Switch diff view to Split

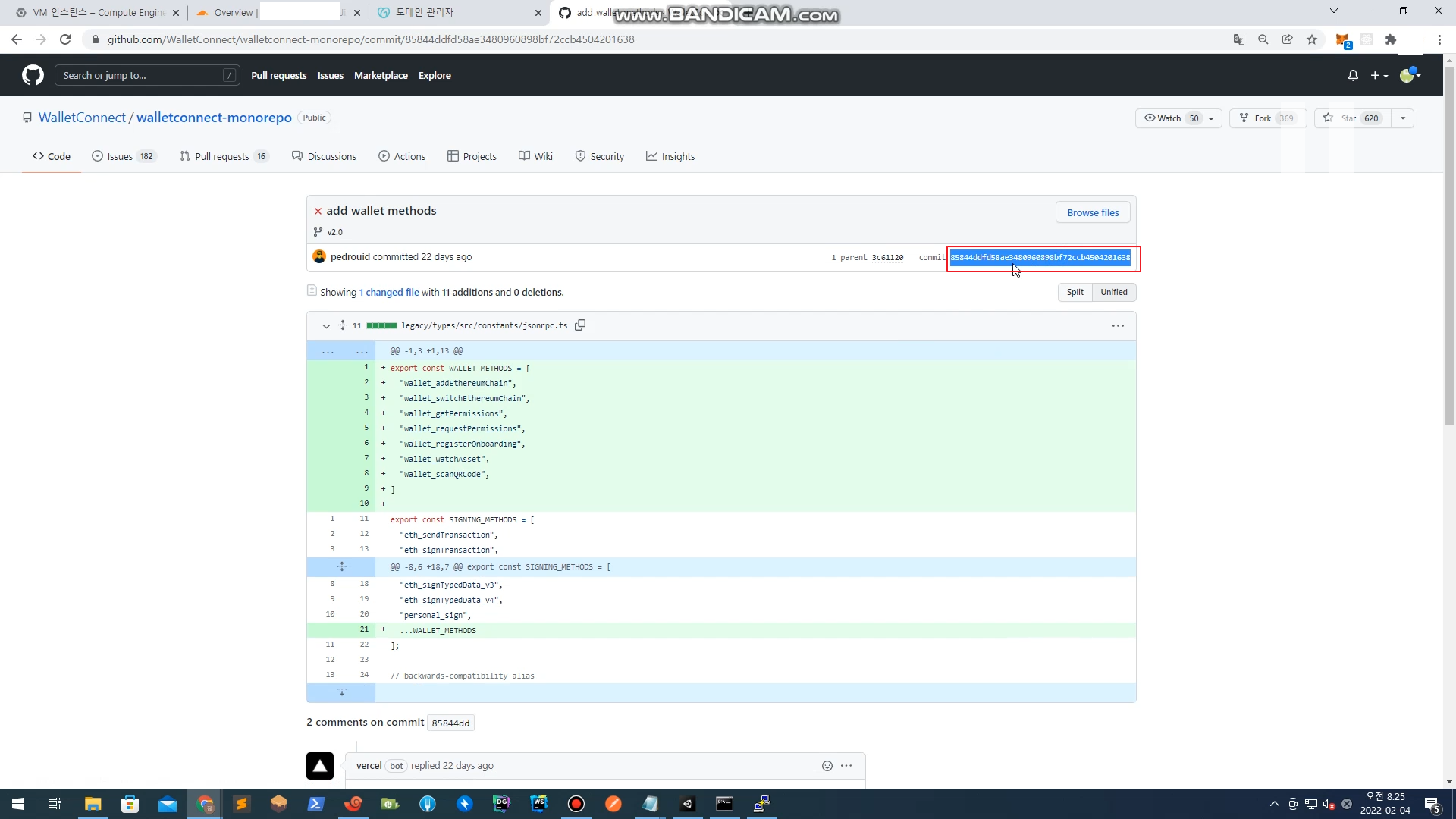[1075, 292]
